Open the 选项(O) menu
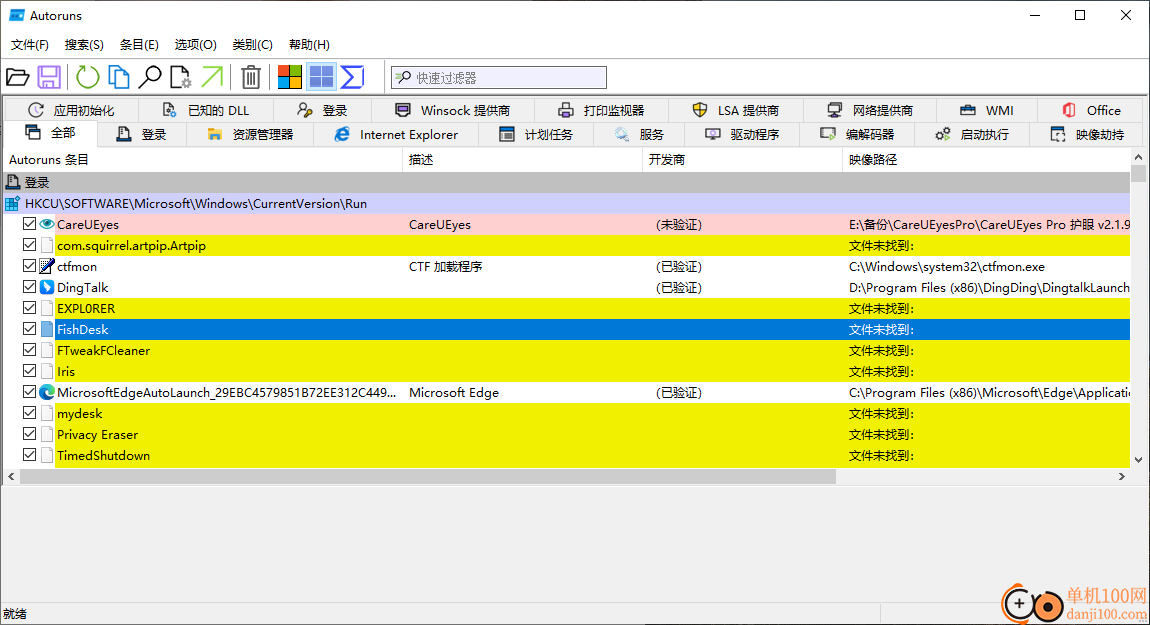 click(196, 45)
